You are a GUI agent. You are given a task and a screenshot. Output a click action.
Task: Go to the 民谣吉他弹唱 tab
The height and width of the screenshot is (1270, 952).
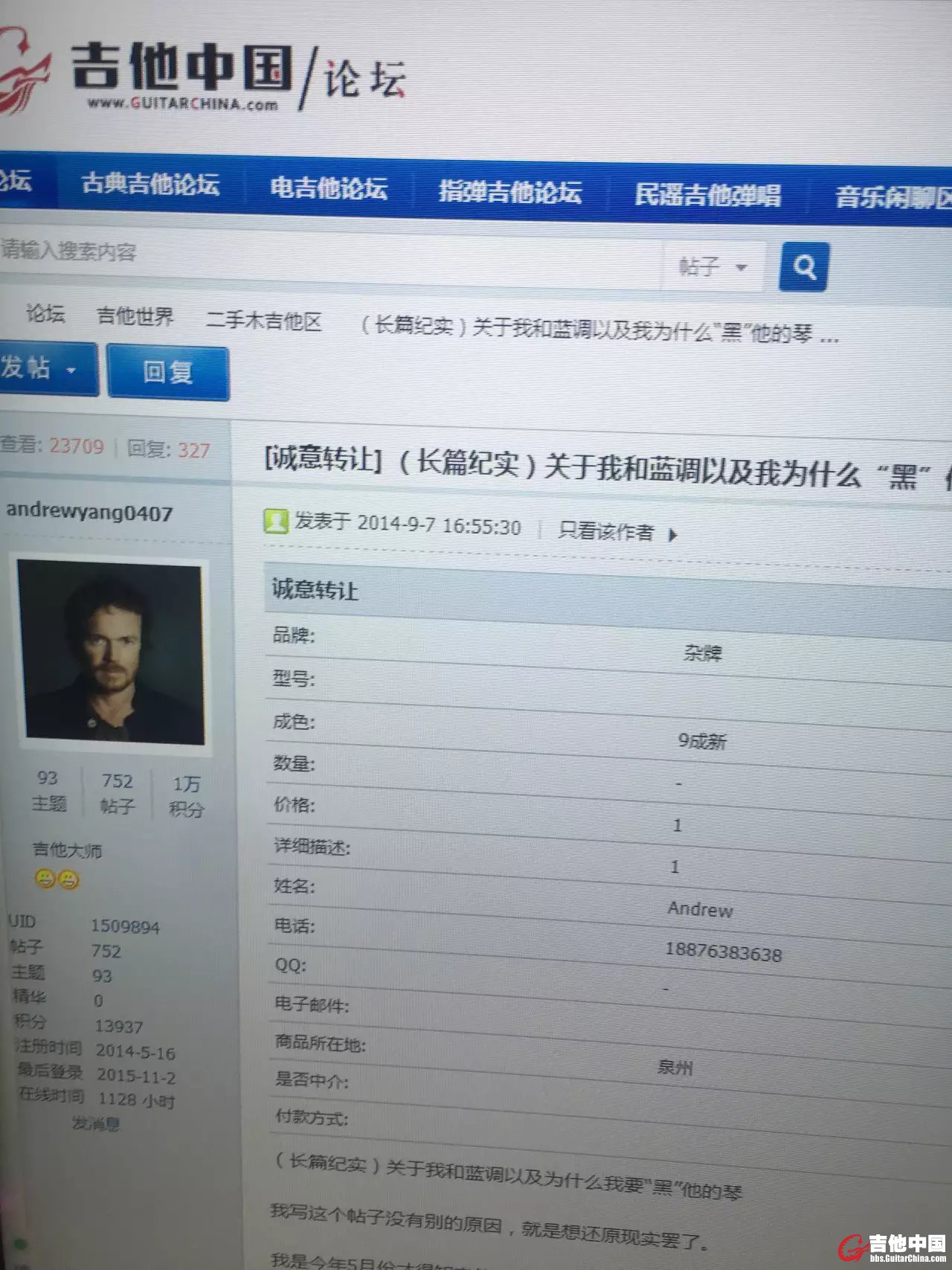(x=707, y=195)
